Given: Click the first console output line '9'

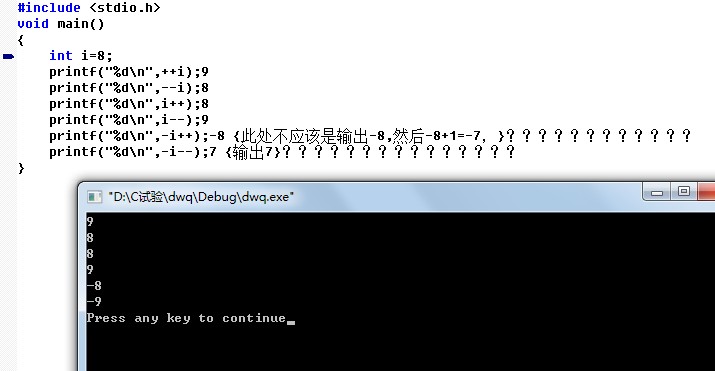Looking at the screenshot, I should (x=90, y=222).
